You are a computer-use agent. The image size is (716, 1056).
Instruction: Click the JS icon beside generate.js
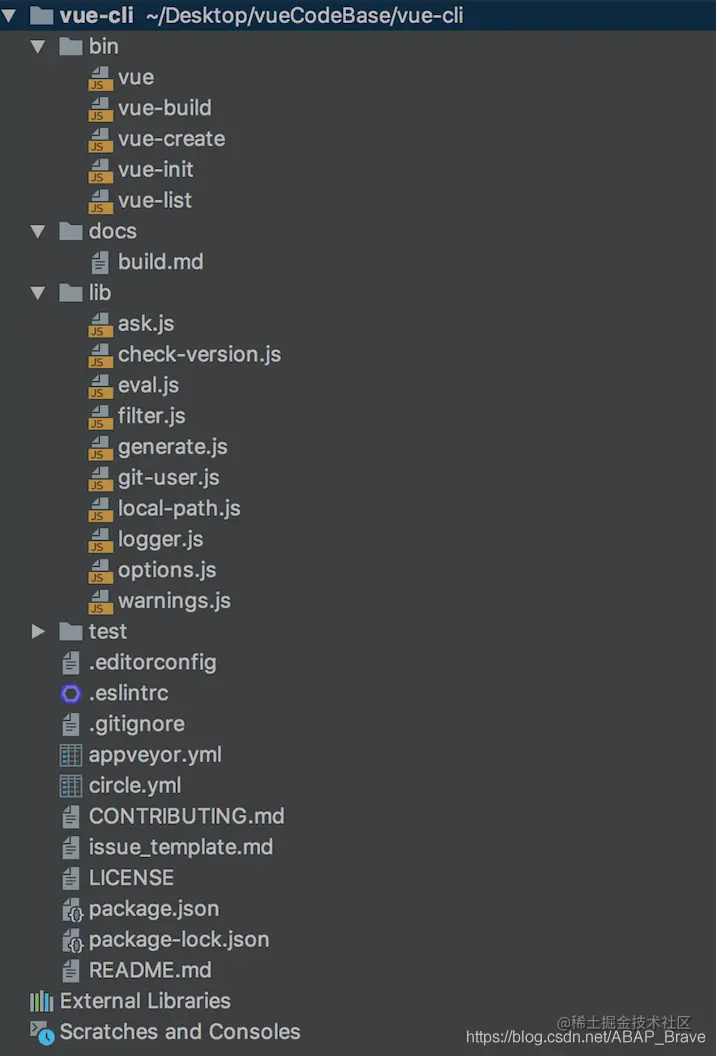click(100, 447)
